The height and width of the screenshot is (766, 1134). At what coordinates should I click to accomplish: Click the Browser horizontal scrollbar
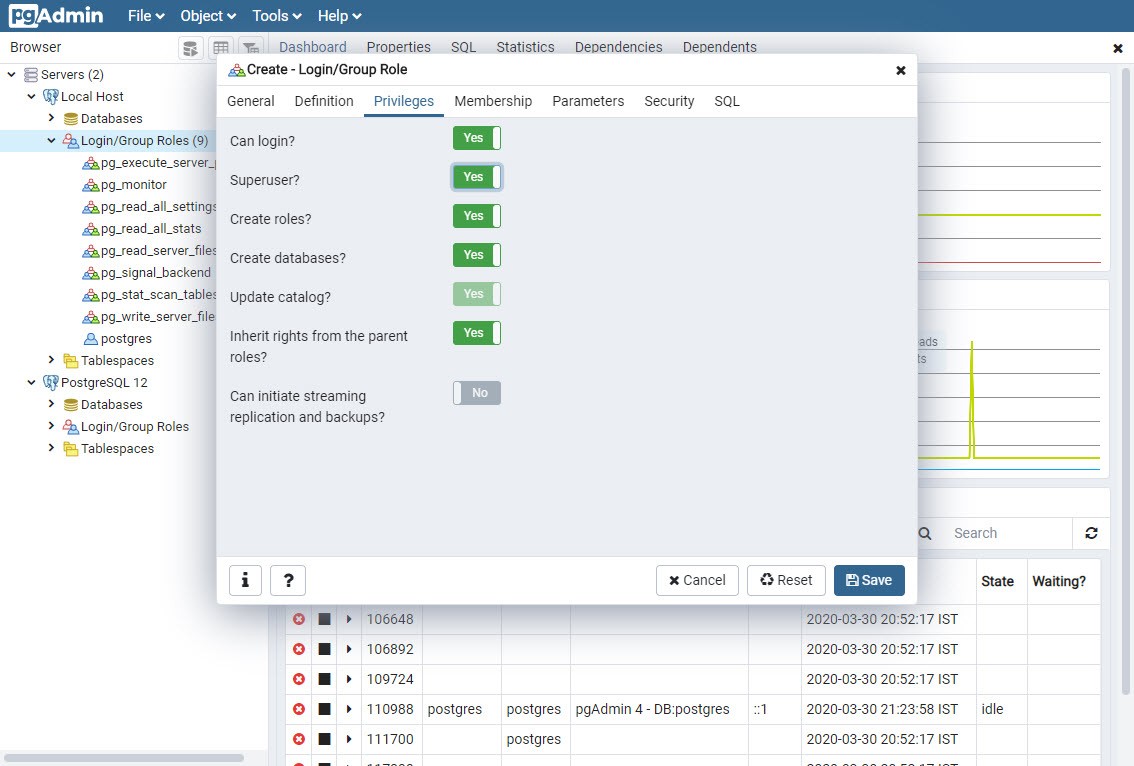[124, 758]
